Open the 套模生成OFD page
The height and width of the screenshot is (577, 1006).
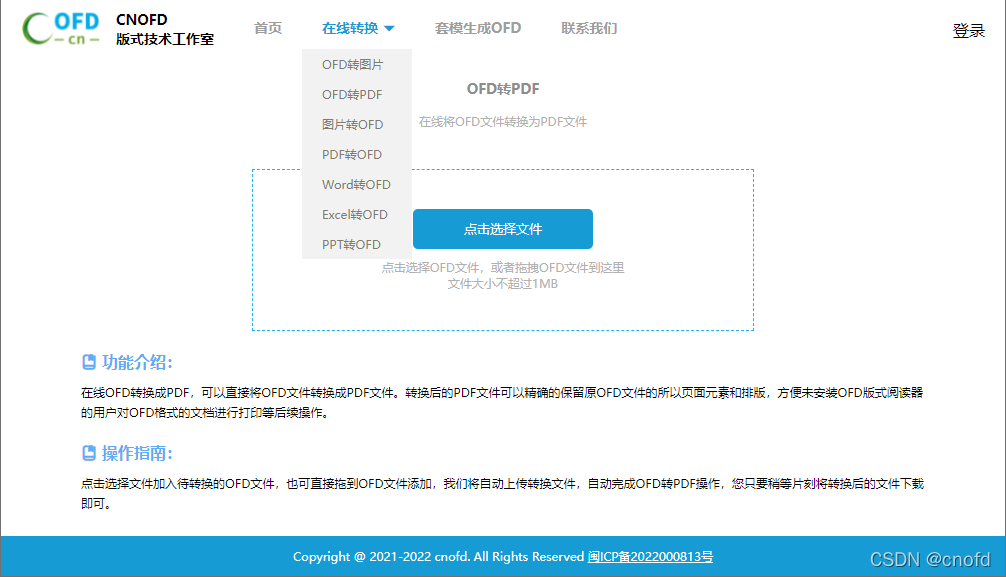[x=478, y=28]
